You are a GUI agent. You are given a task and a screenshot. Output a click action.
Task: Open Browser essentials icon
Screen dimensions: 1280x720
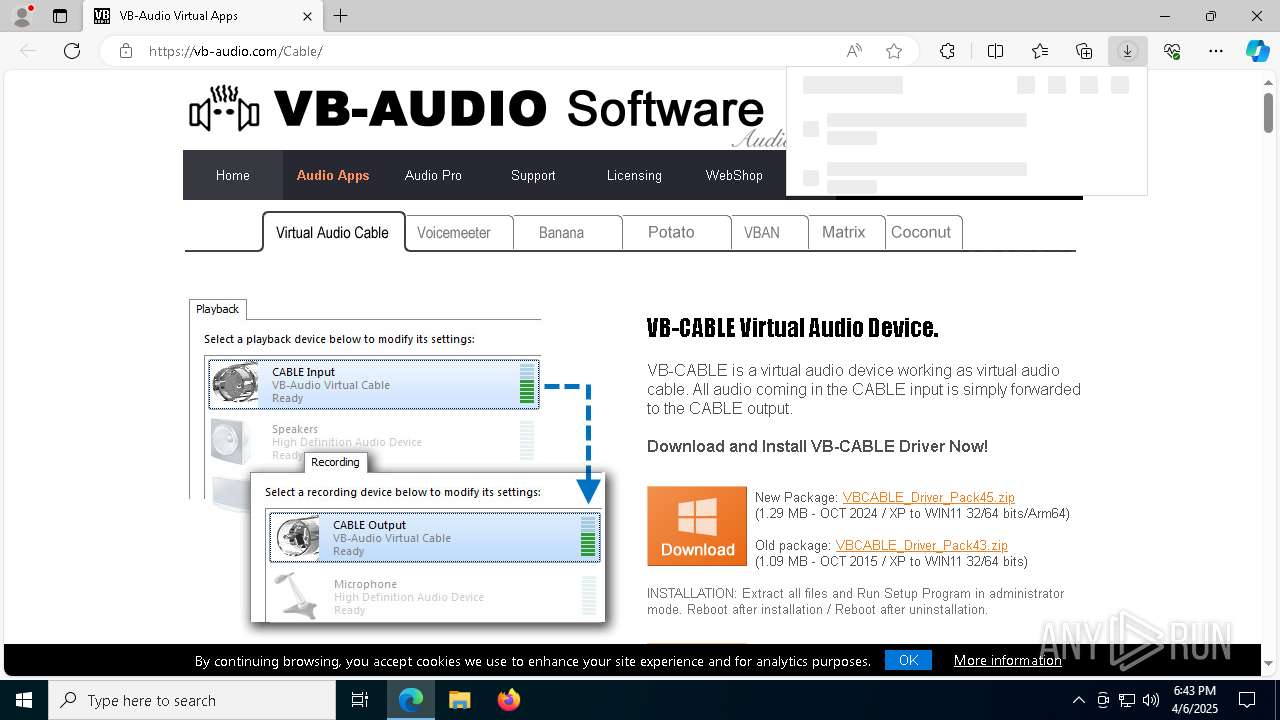click(x=1172, y=51)
